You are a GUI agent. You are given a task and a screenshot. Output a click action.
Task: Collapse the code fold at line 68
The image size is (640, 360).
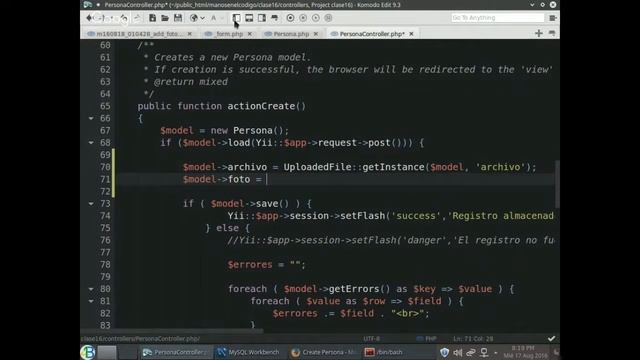91,143
